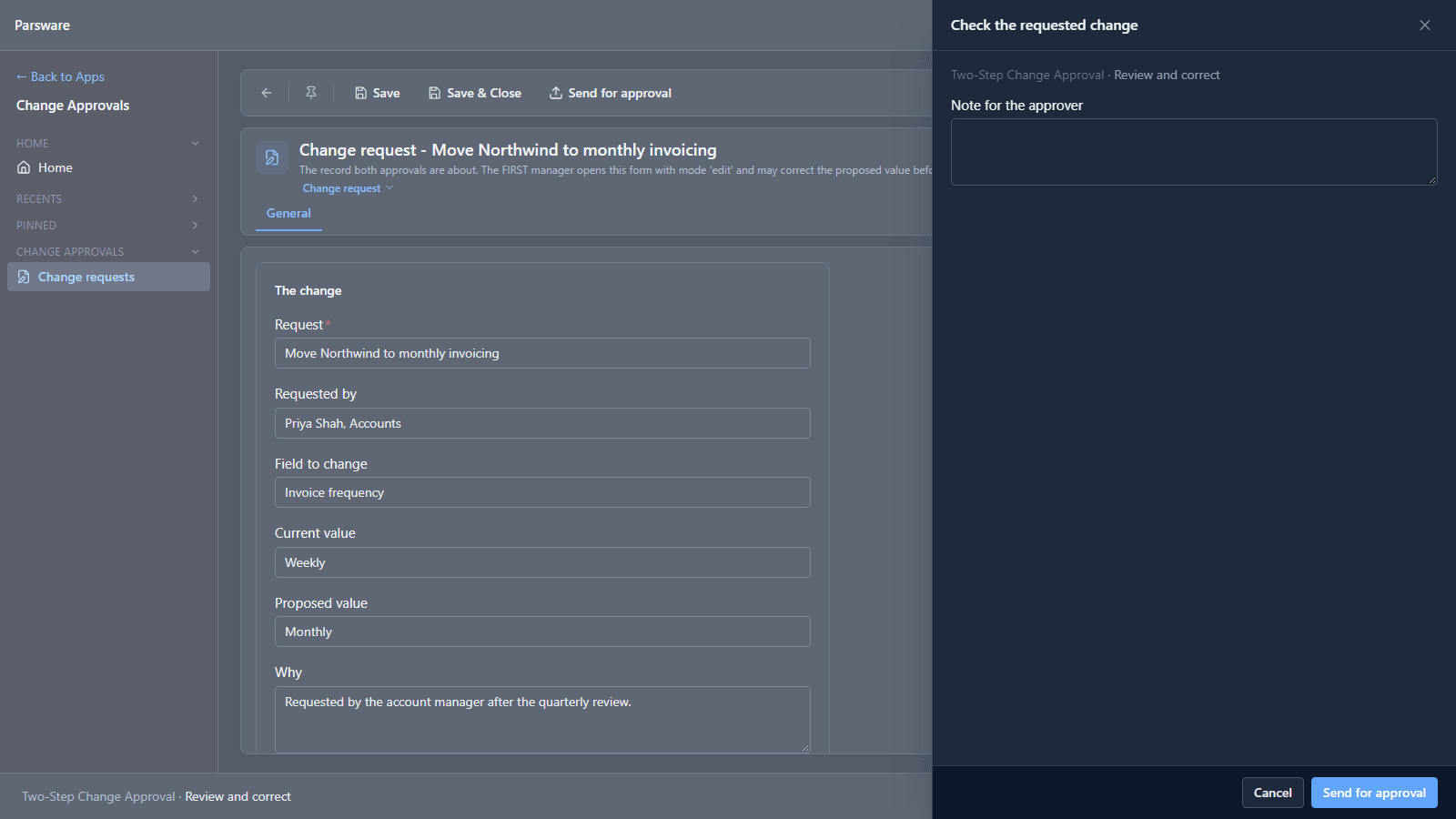Click the Requested by field
The width and height of the screenshot is (1456, 819).
click(x=542, y=423)
